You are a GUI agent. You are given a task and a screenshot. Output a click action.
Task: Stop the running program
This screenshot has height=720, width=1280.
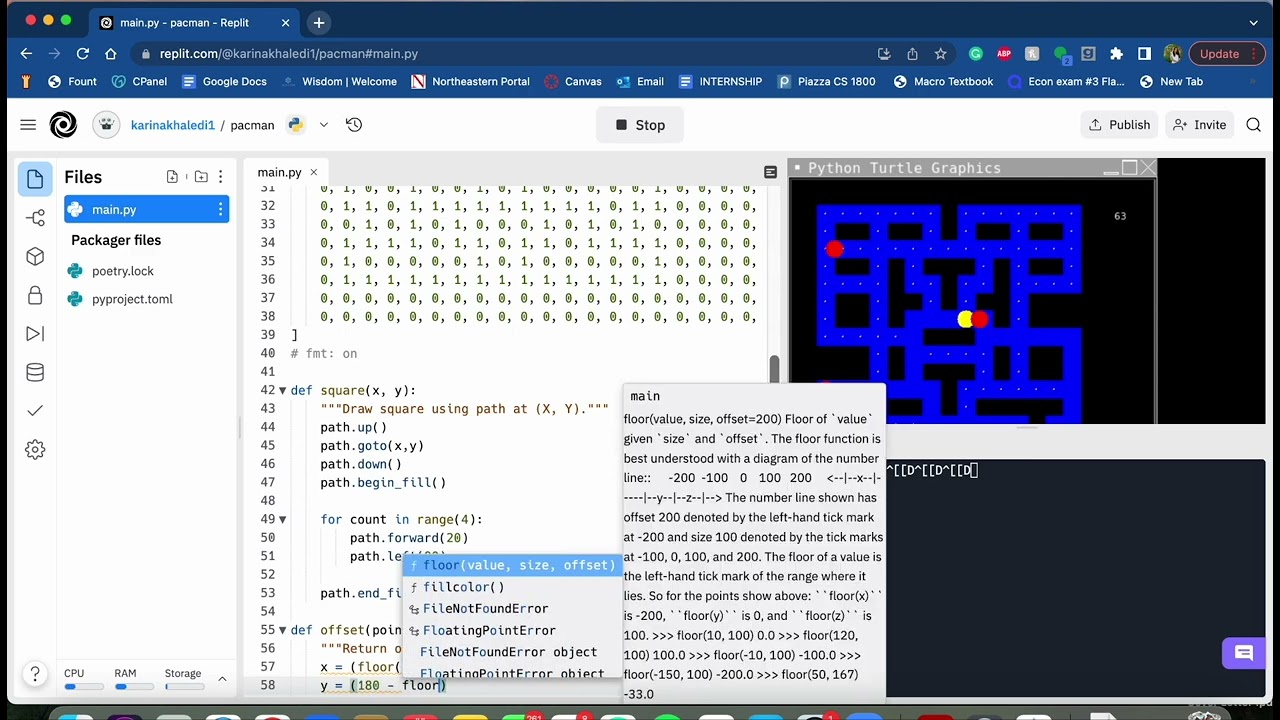640,125
